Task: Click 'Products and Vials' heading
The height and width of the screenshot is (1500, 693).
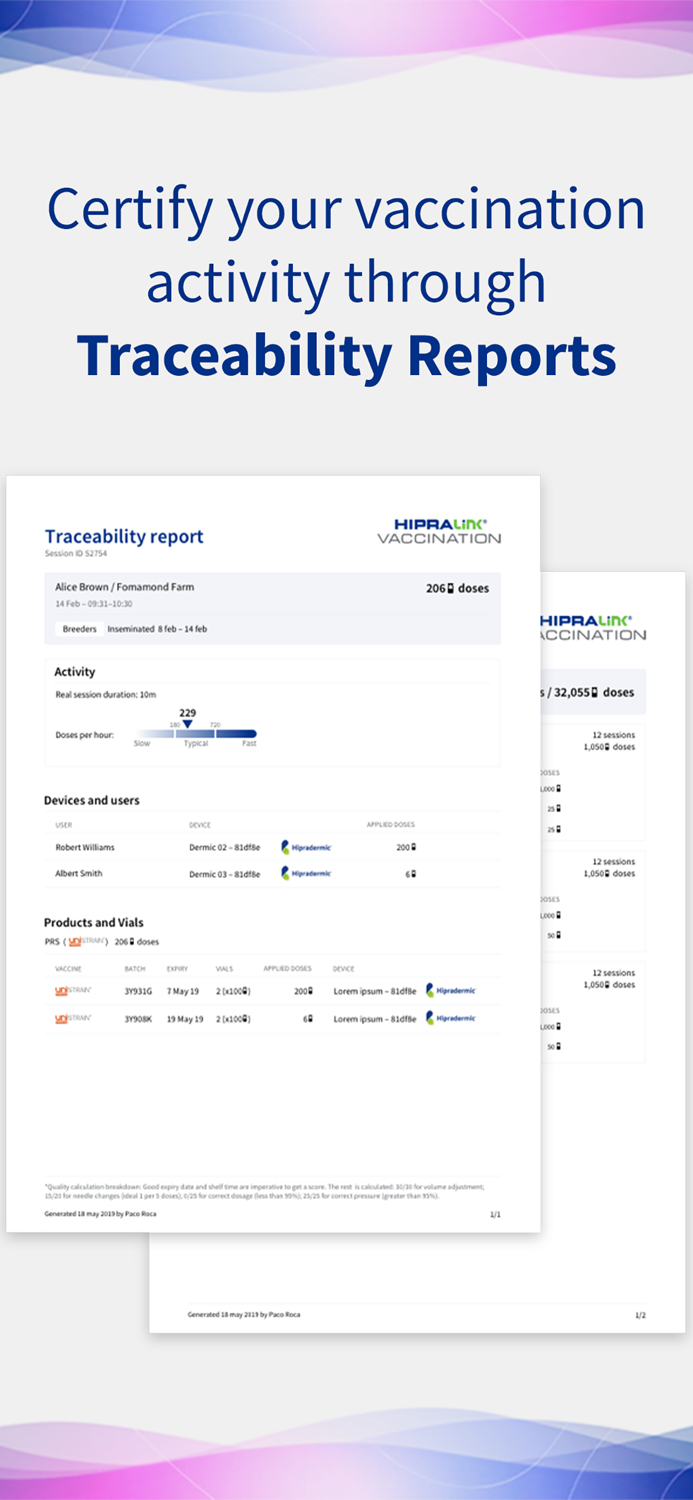Action: pos(94,922)
